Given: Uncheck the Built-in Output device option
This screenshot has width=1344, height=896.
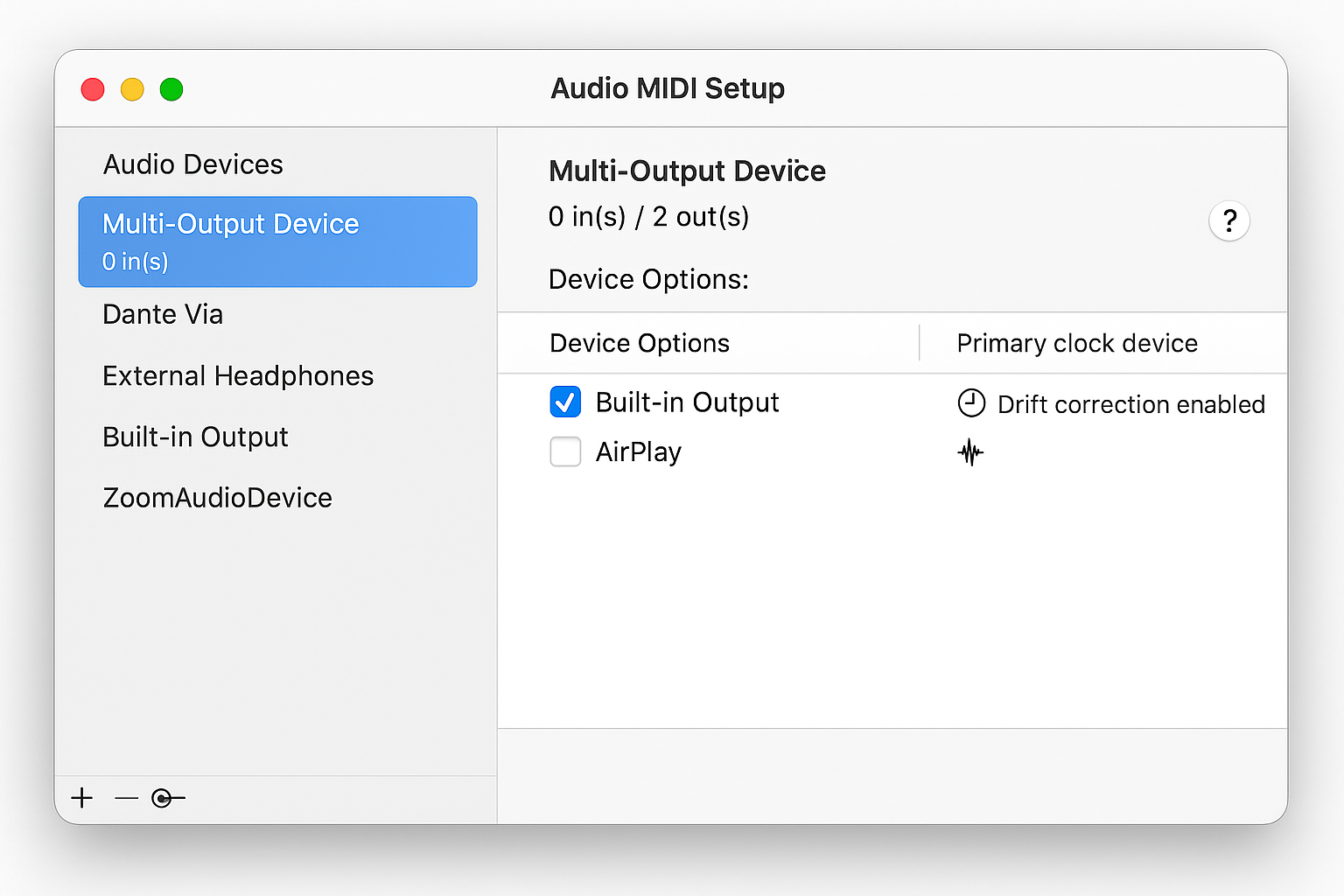Looking at the screenshot, I should click(x=565, y=402).
